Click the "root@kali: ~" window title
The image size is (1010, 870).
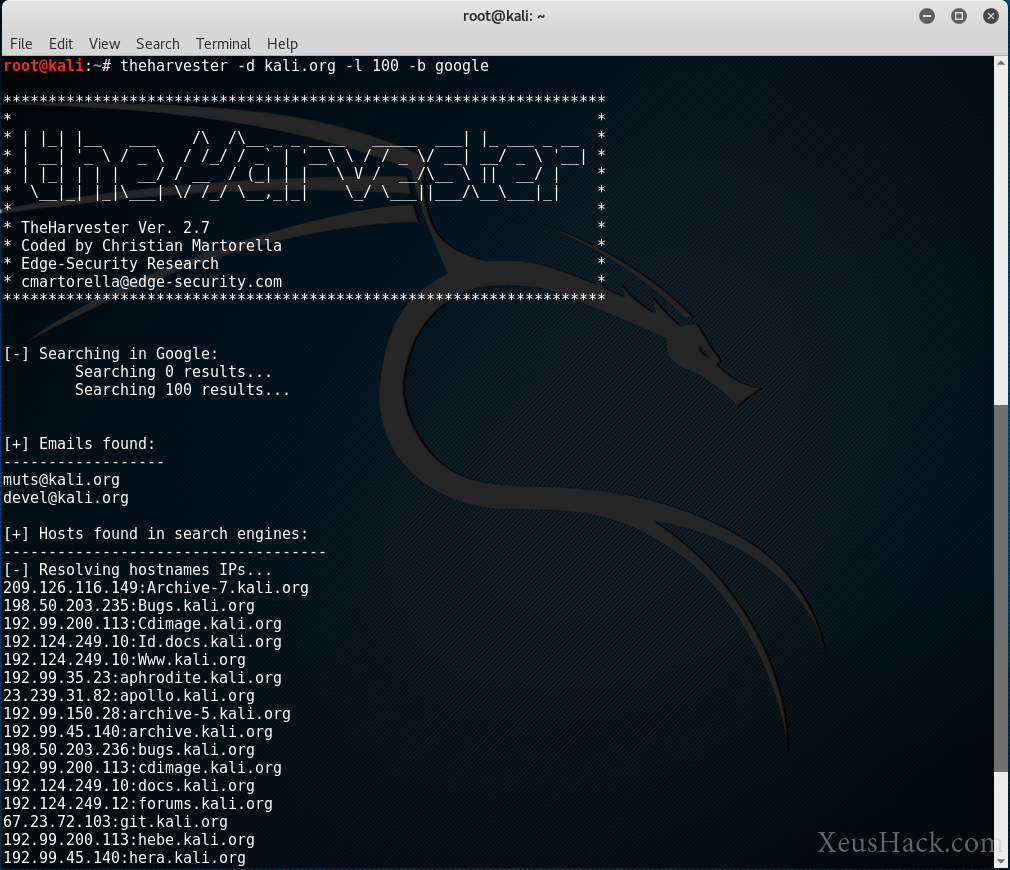pyautogui.click(x=504, y=16)
